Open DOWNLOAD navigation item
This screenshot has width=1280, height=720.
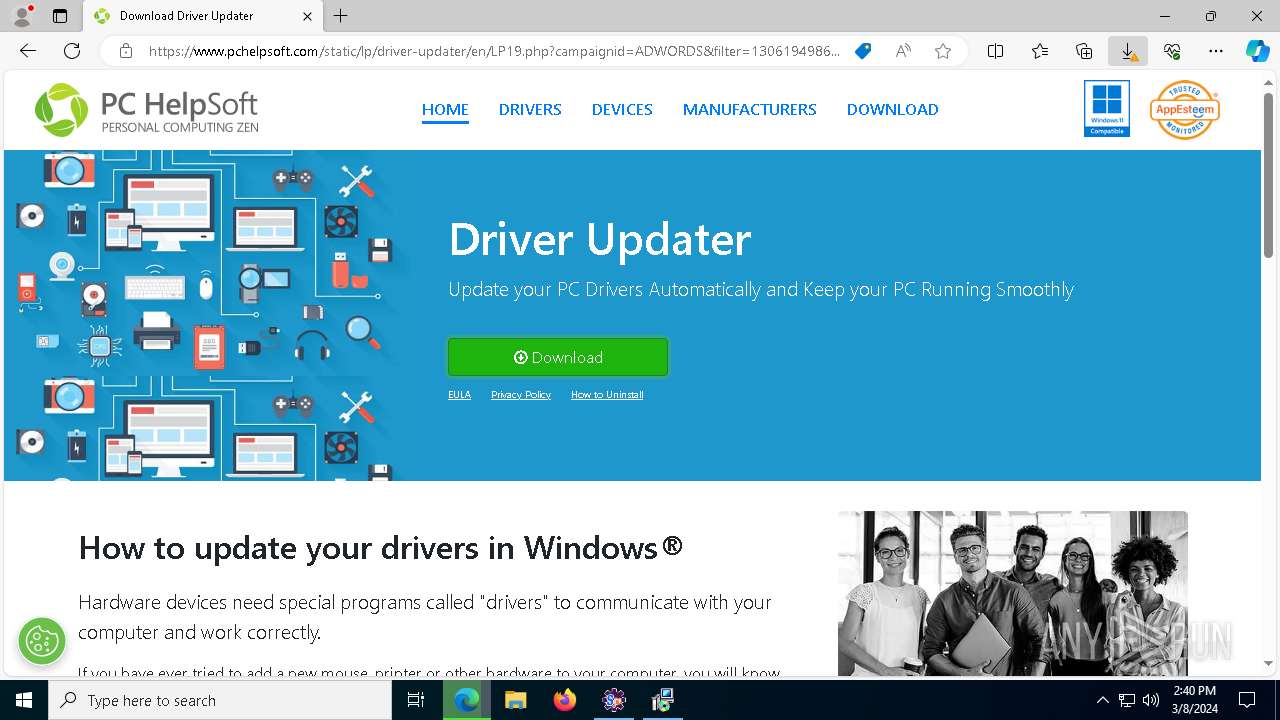(893, 110)
